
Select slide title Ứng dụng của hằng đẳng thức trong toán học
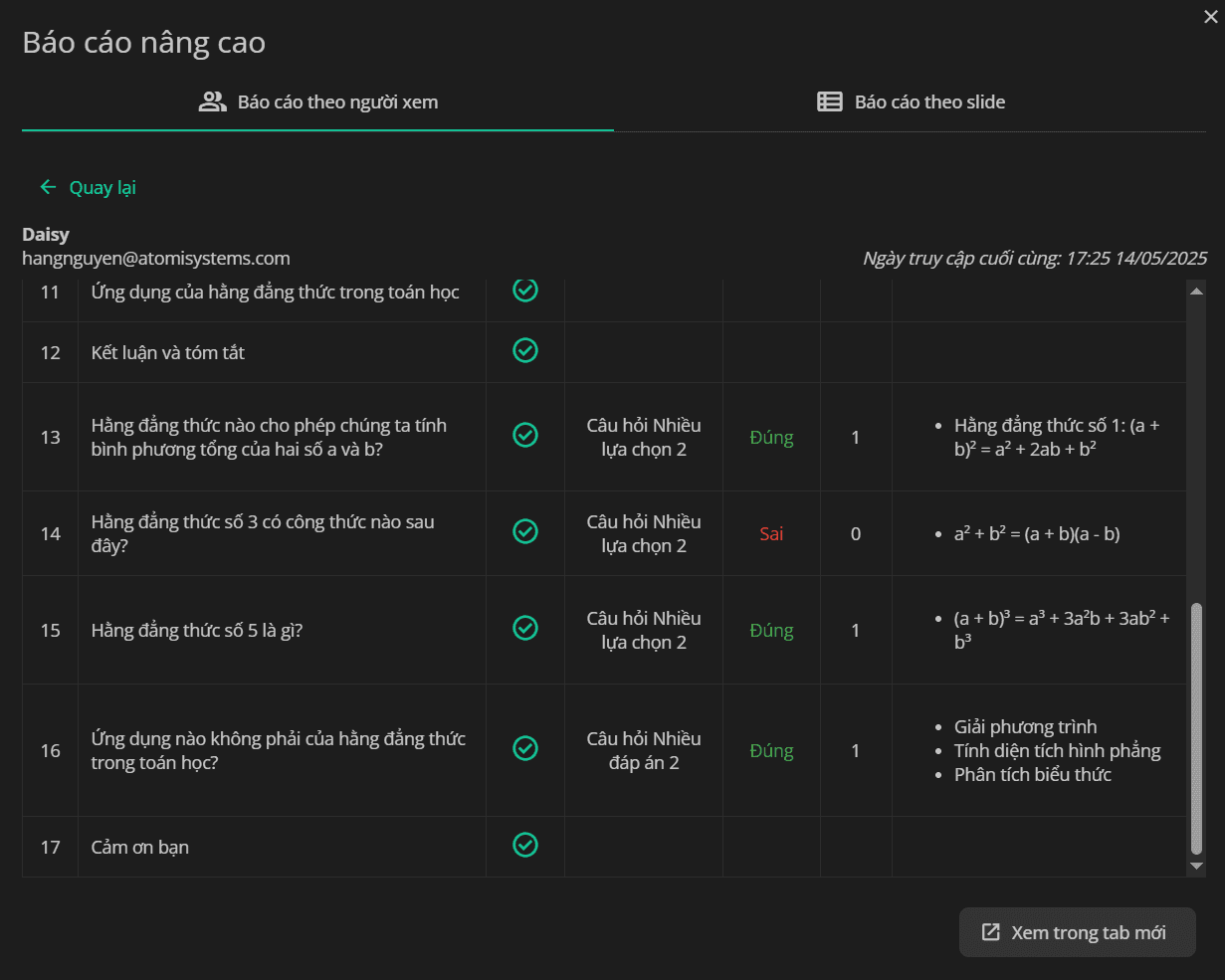pyautogui.click(x=276, y=293)
